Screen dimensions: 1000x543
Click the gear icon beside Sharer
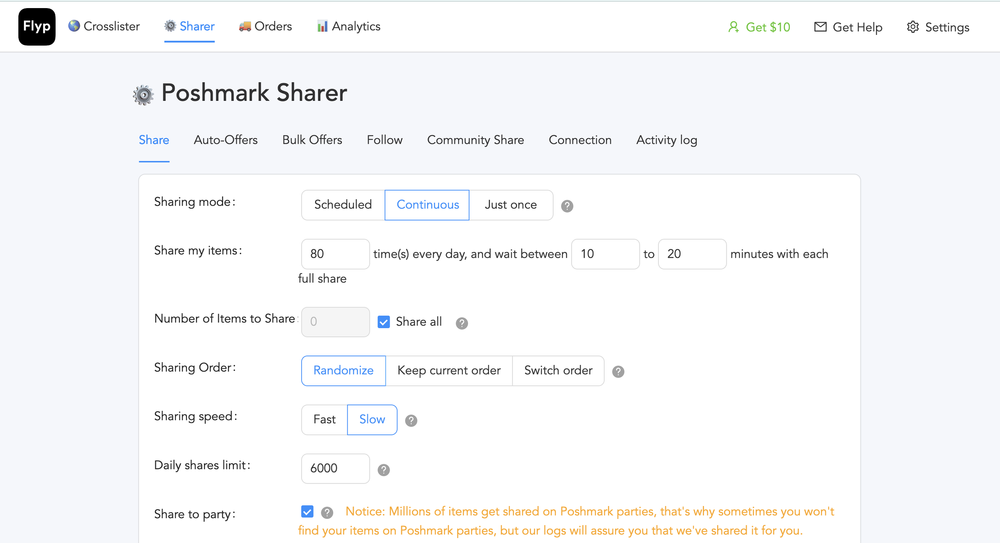(170, 26)
